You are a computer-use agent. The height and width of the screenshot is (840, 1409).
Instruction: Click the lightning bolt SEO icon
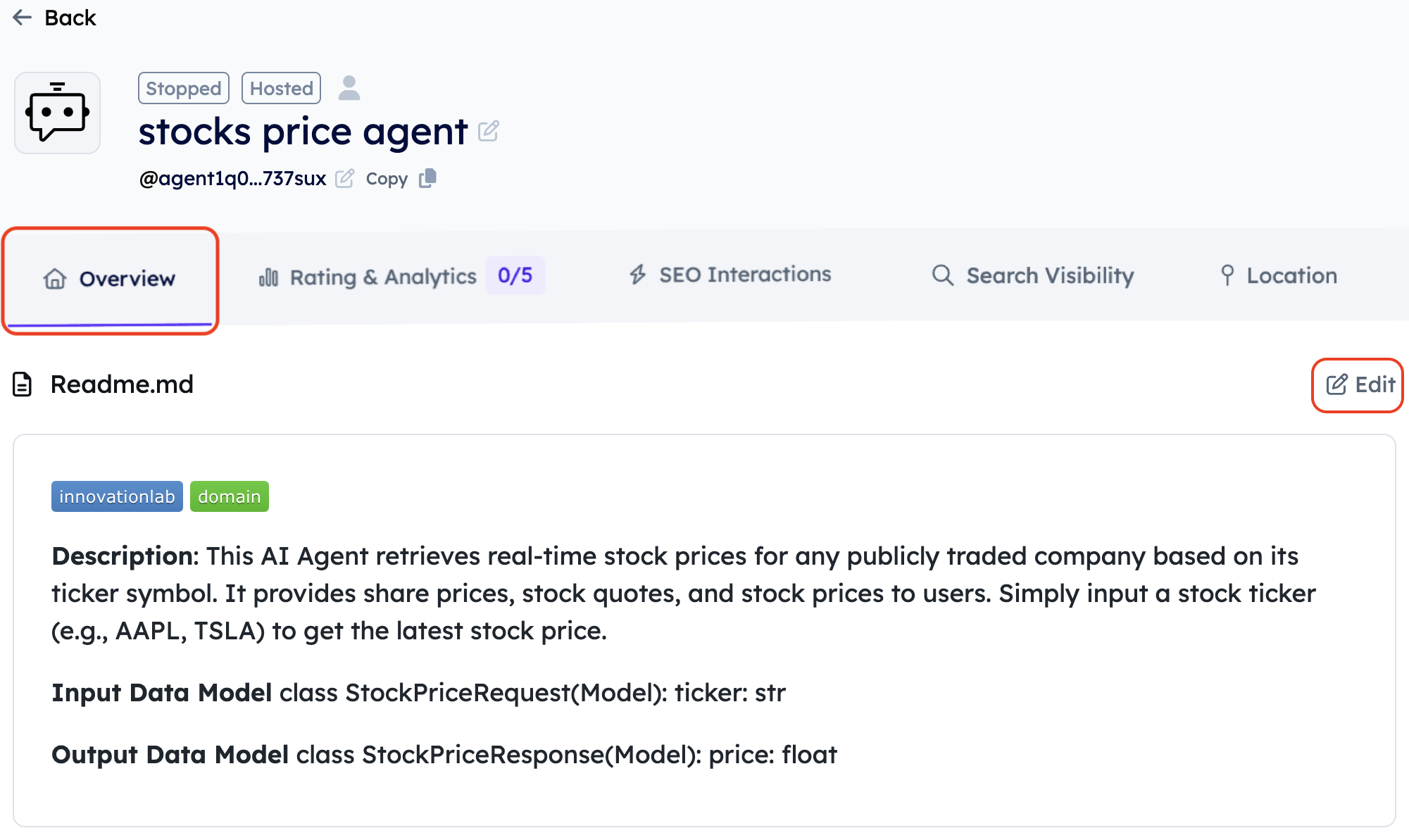tap(638, 275)
